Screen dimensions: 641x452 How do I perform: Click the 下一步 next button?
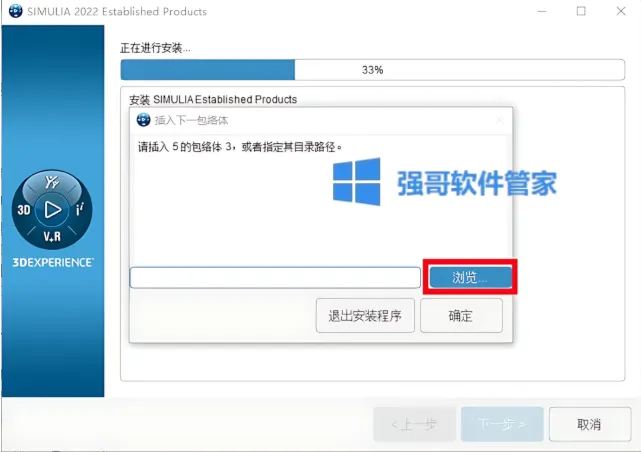[x=502, y=424]
